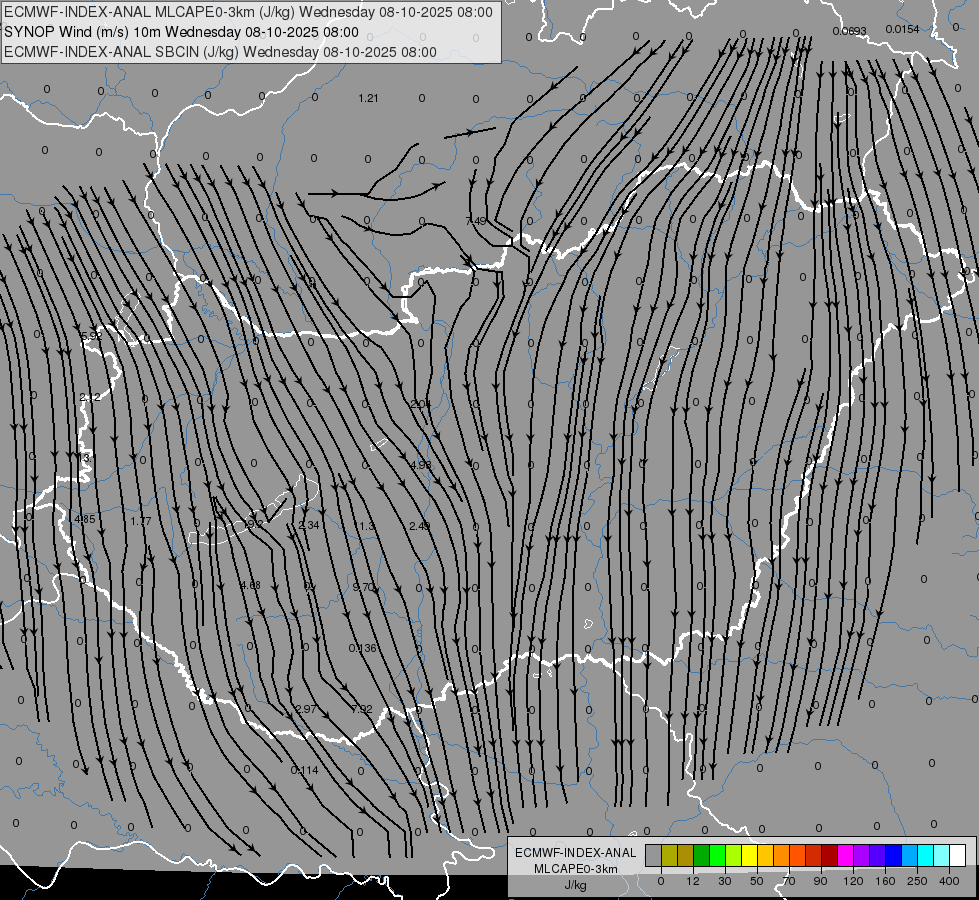Select the white legend swatch
The width and height of the screenshot is (979, 900).
click(x=957, y=855)
